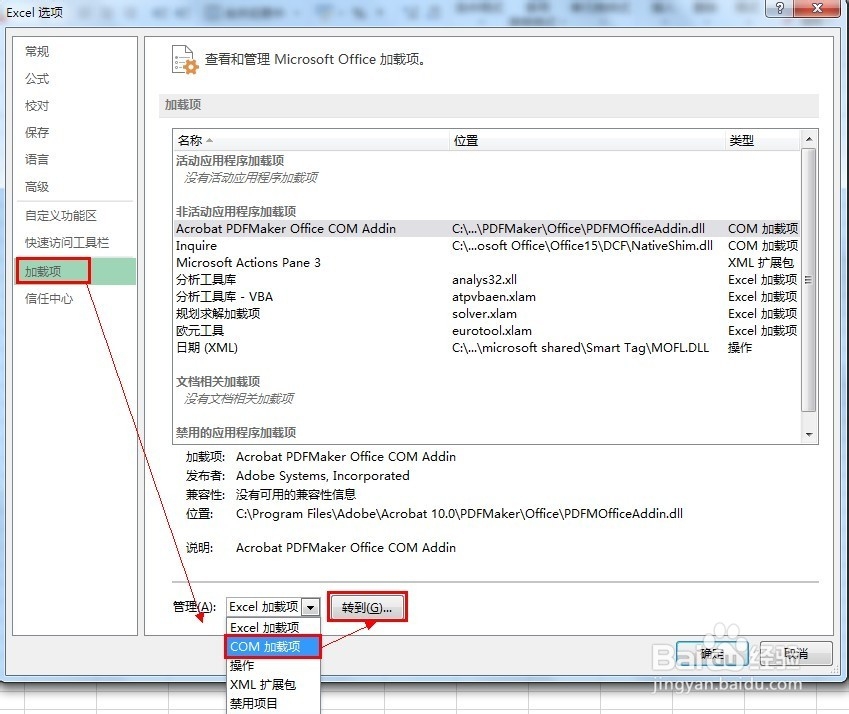Select the 日期 (XML) row
Image resolution: width=849 pixels, height=714 pixels.
486,348
